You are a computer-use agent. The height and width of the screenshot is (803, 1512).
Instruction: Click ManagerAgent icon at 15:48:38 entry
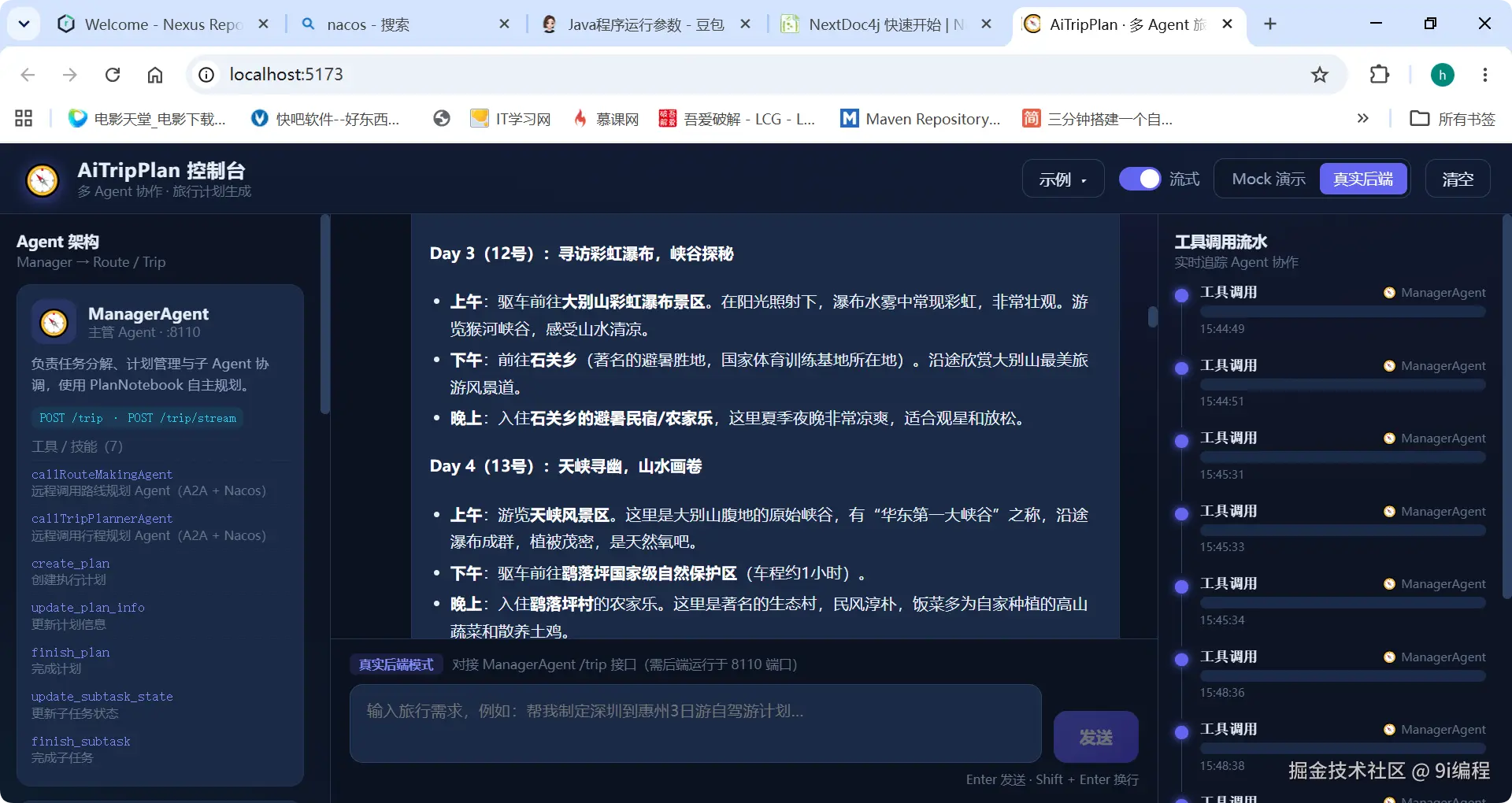1389,730
